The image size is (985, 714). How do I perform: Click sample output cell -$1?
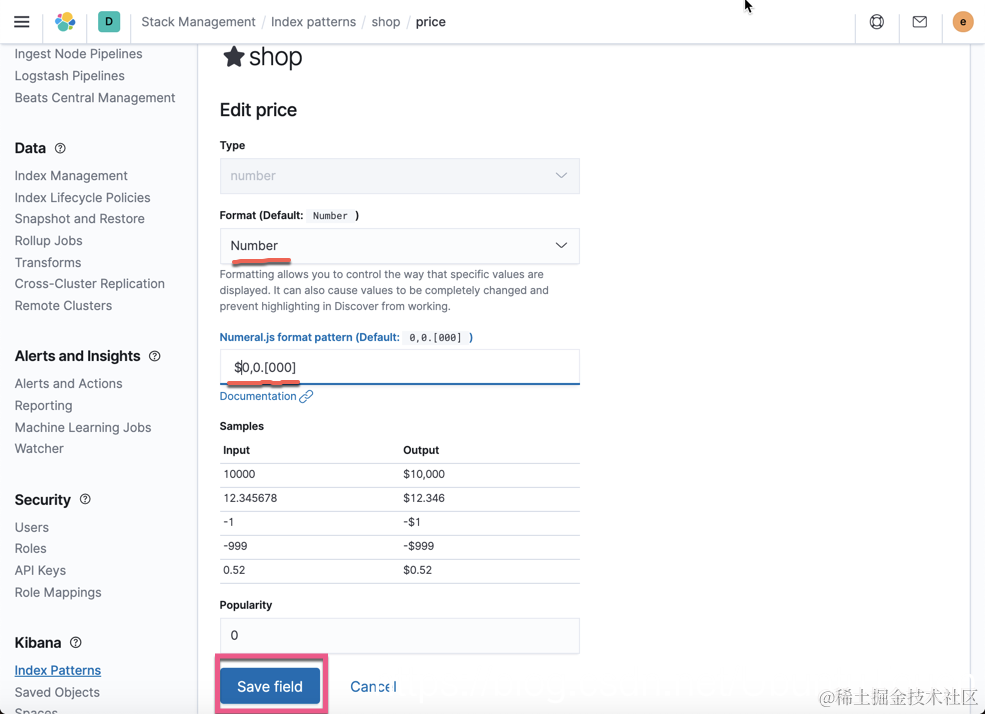(412, 522)
